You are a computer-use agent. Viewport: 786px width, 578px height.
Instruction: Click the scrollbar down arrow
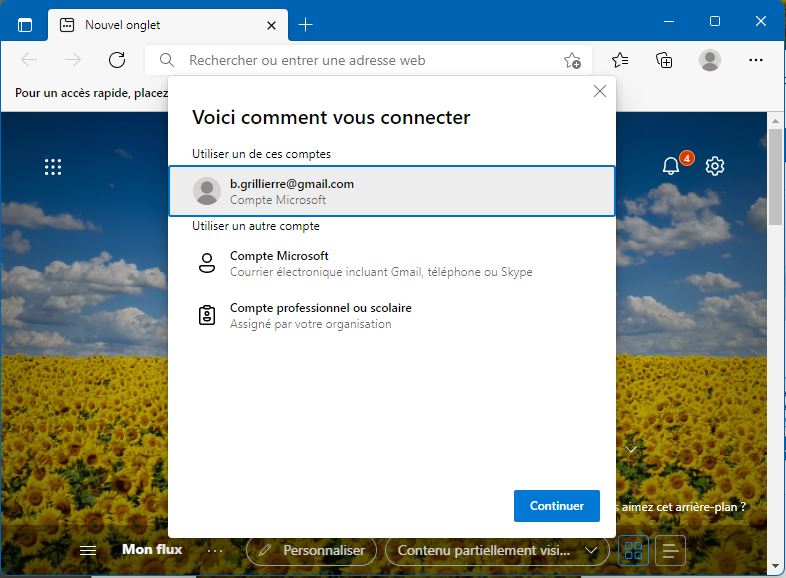click(775, 566)
